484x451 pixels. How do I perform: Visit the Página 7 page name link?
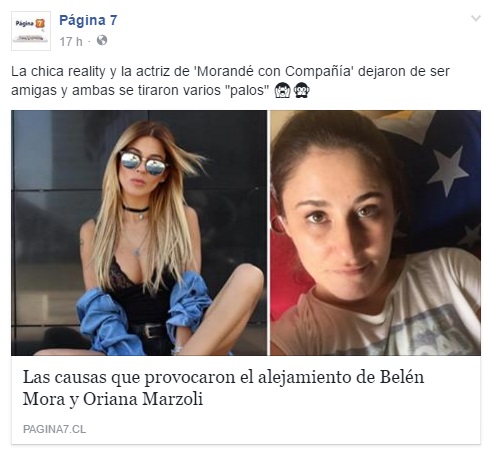[x=88, y=20]
